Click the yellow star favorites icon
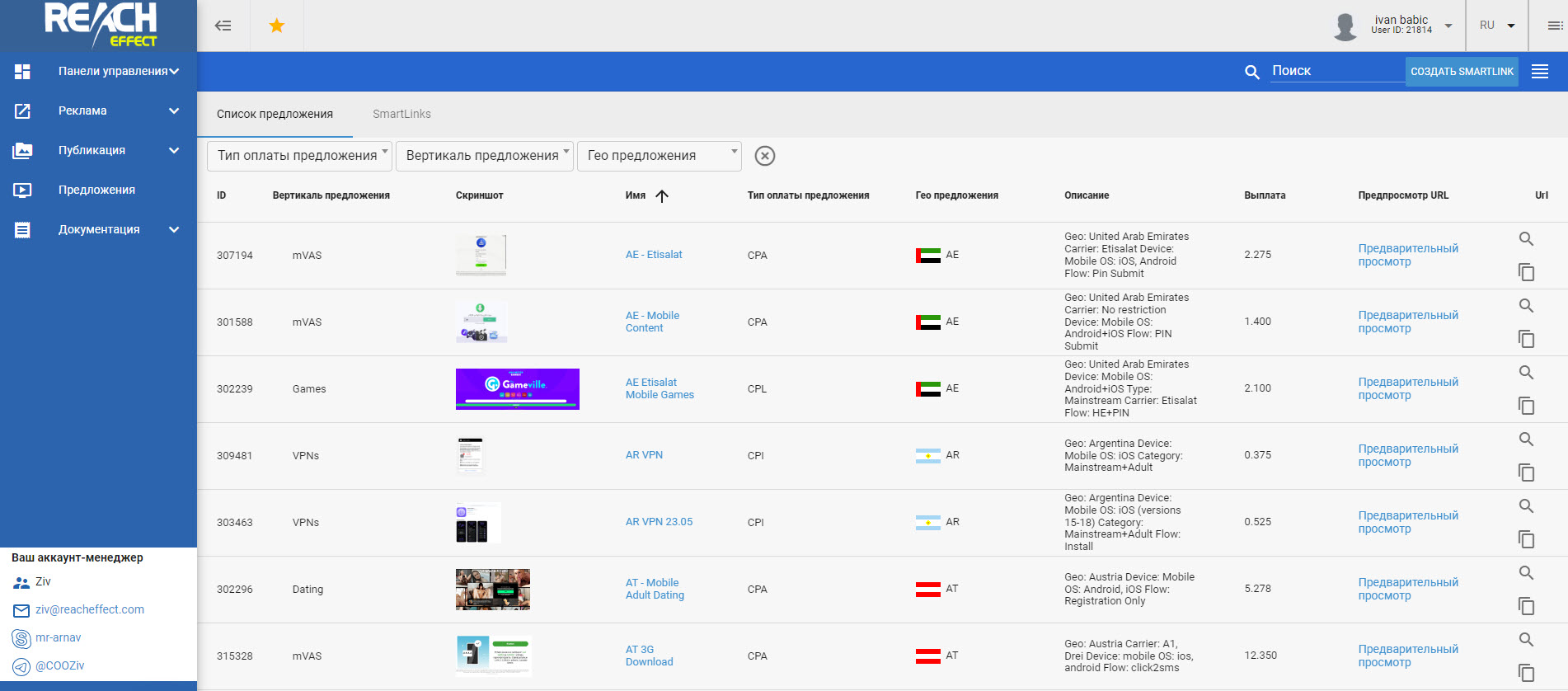The width and height of the screenshot is (1568, 691). pos(277,26)
